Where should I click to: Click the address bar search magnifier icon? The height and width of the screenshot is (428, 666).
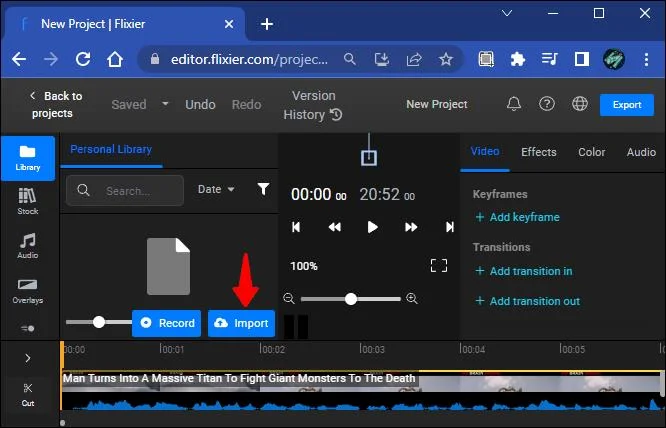(350, 59)
